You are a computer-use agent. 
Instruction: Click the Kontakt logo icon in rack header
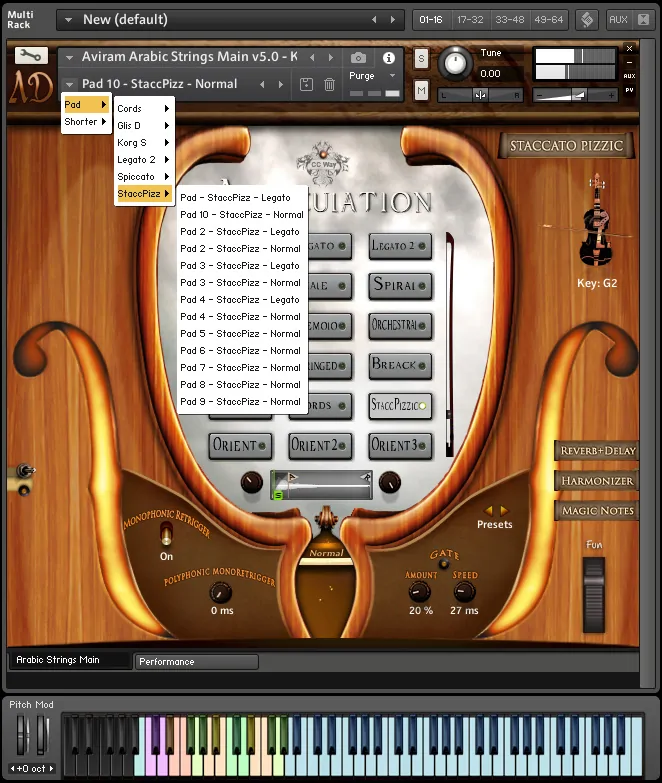(x=586, y=19)
